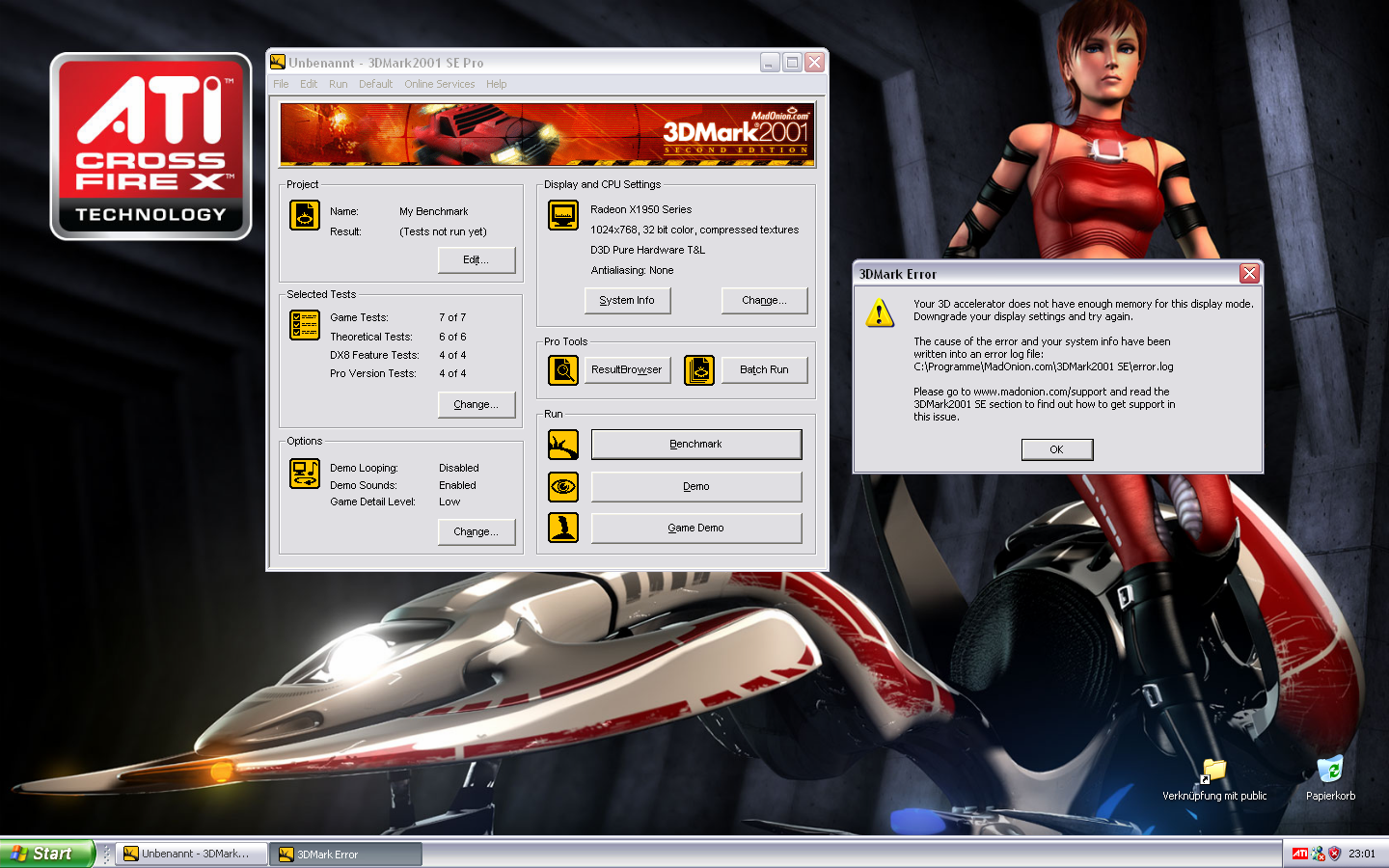Click the 3DMark2001 SE title bar icon

click(278, 63)
